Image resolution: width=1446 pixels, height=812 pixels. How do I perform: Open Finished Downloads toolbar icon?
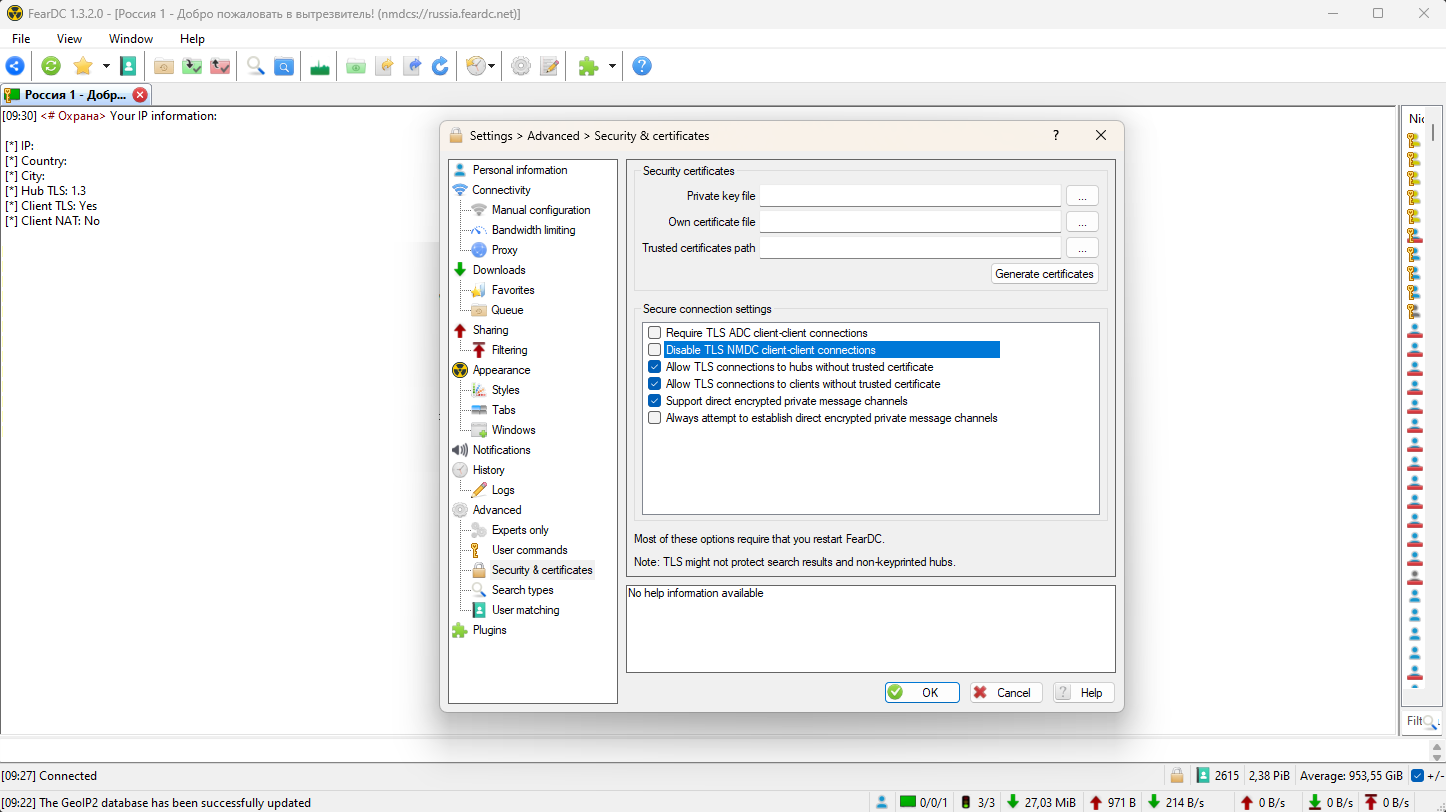tap(192, 66)
